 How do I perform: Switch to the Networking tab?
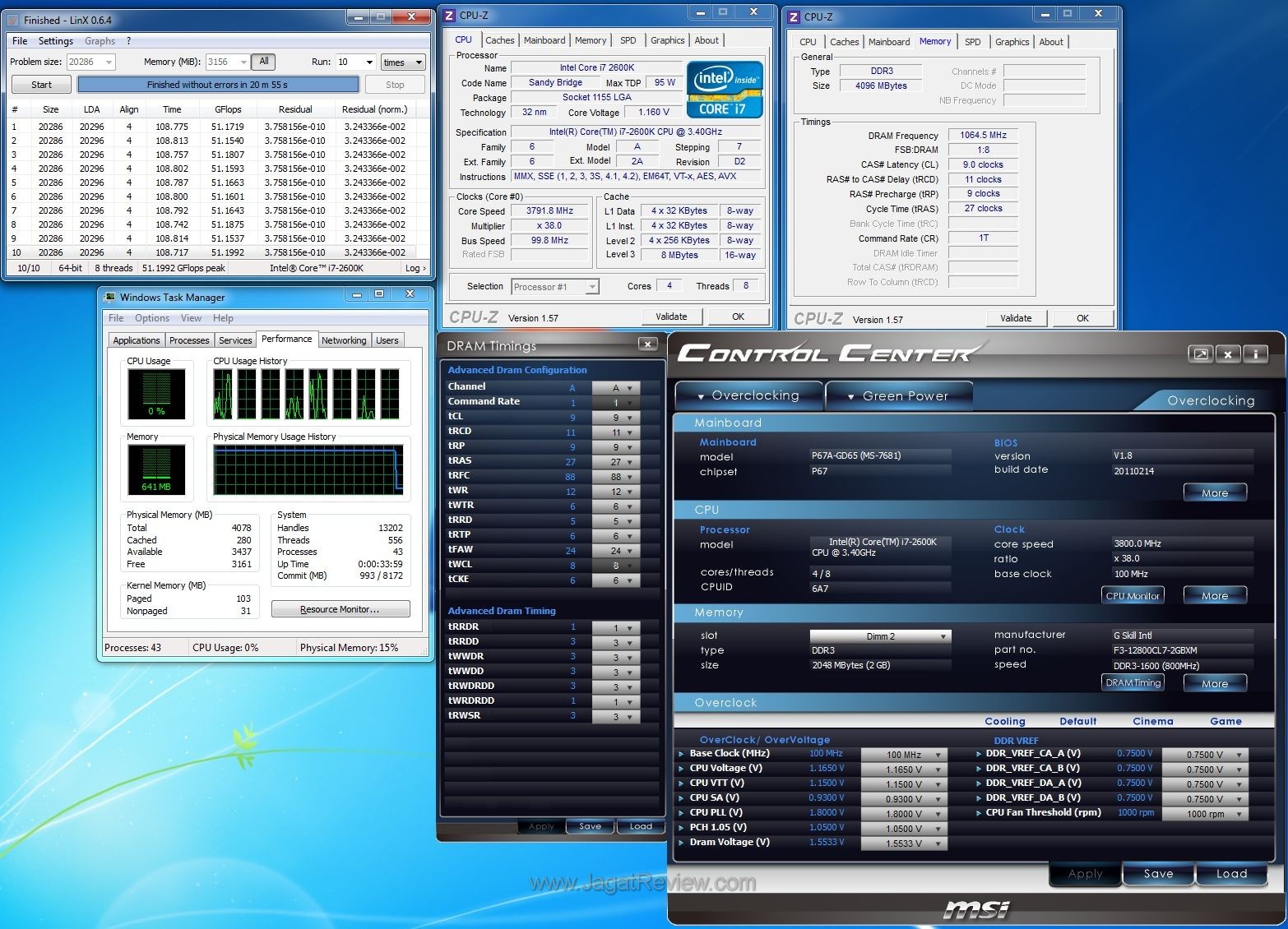pyautogui.click(x=344, y=340)
